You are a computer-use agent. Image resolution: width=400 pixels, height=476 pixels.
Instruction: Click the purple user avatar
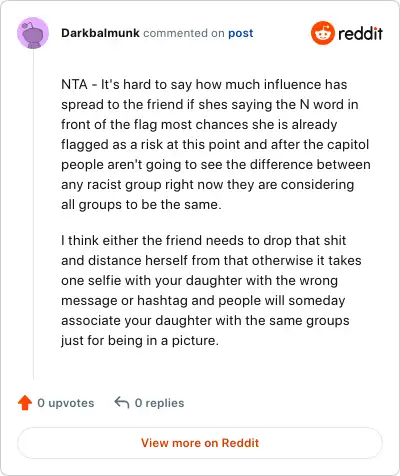(33, 33)
